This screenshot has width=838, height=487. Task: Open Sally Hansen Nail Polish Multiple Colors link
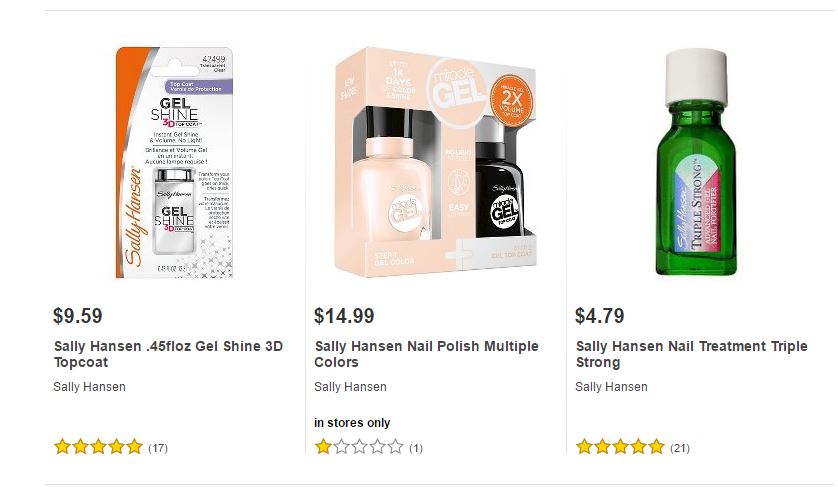tap(426, 355)
